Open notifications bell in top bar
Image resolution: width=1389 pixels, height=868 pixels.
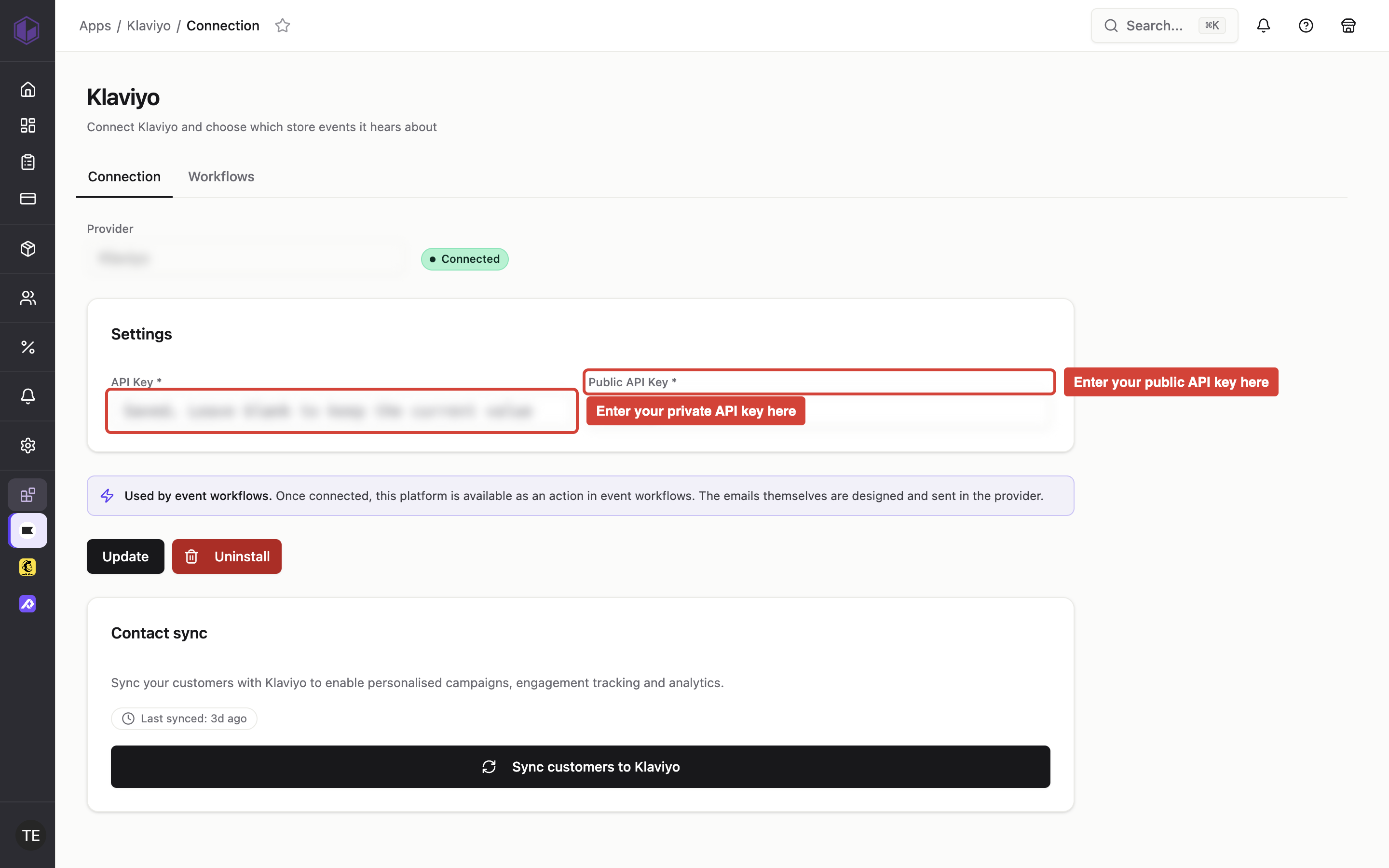(x=1263, y=25)
